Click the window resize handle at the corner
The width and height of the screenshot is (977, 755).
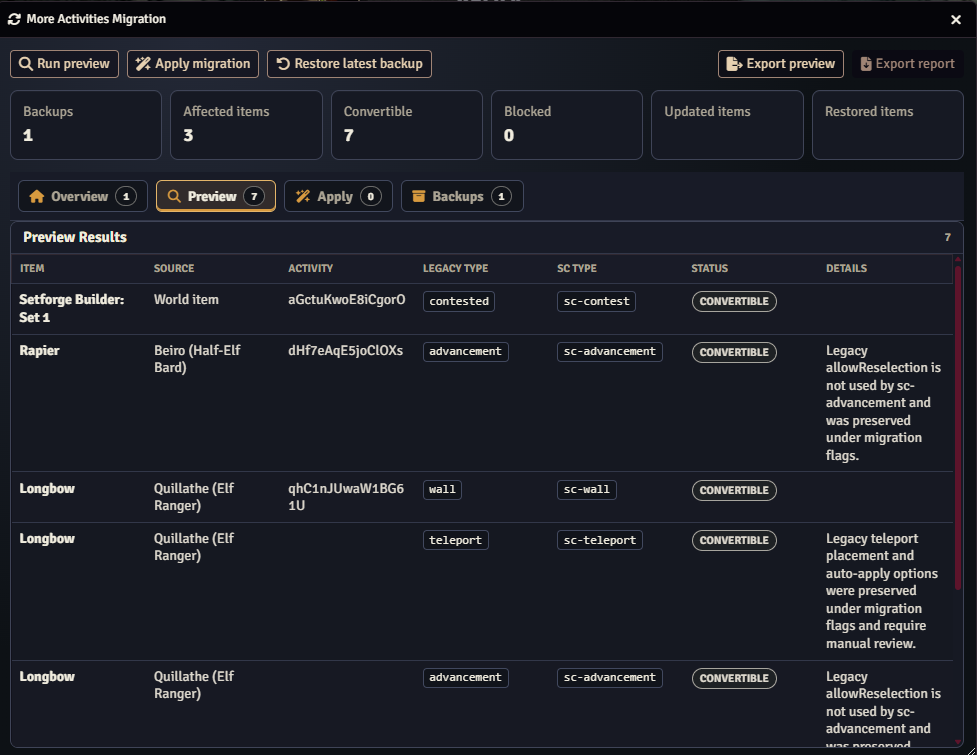(971, 749)
